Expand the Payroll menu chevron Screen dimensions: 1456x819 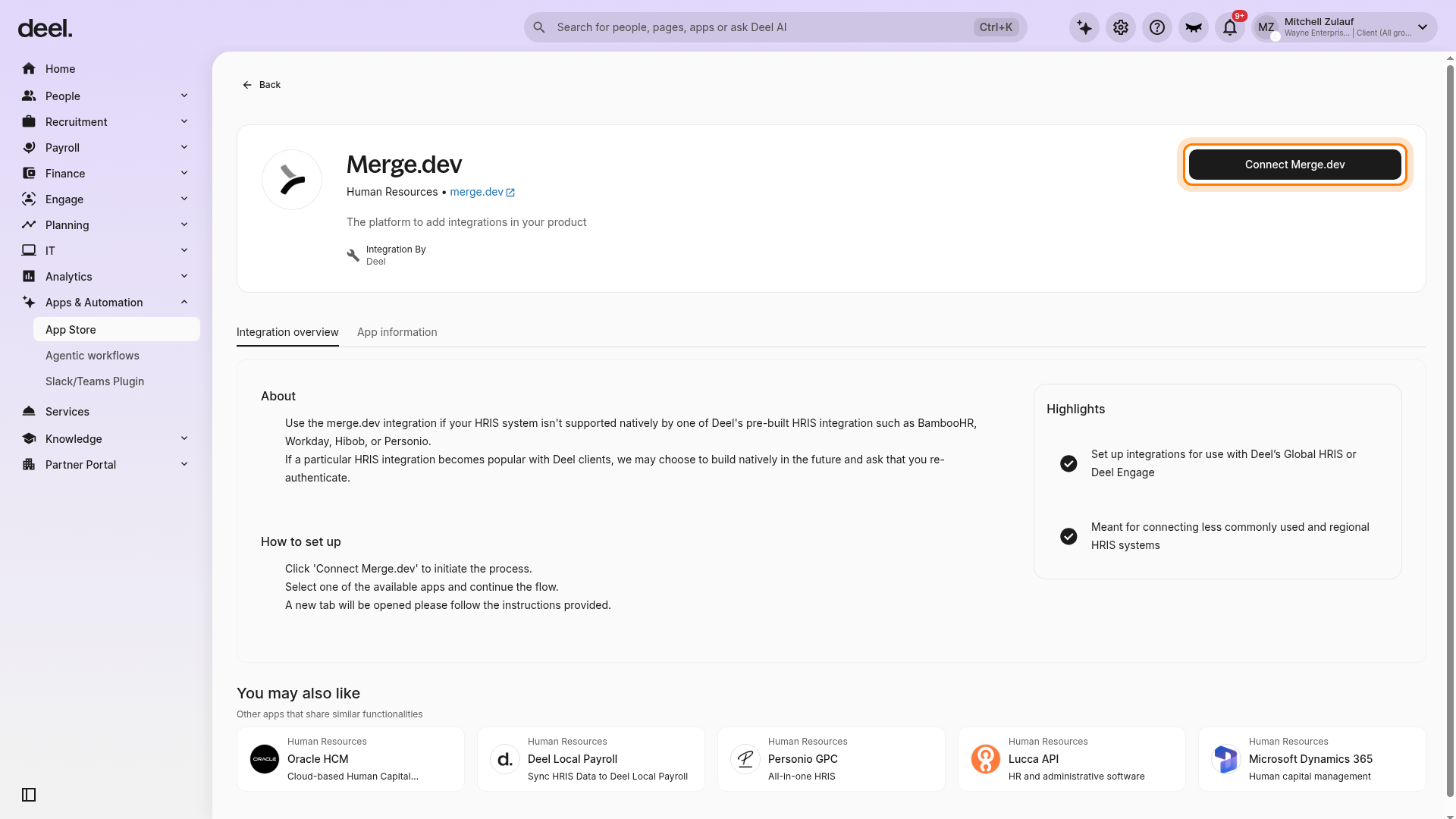pyautogui.click(x=184, y=147)
